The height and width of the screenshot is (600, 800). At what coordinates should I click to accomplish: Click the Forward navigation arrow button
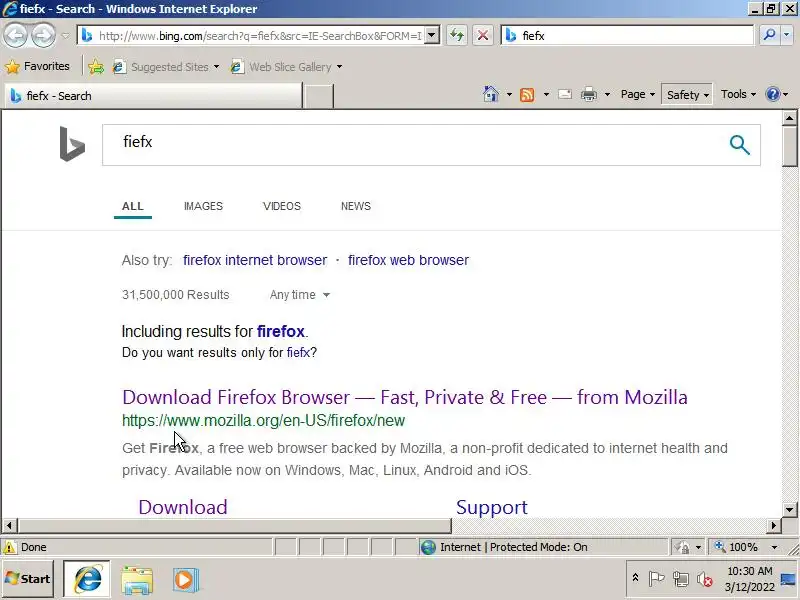(x=43, y=36)
